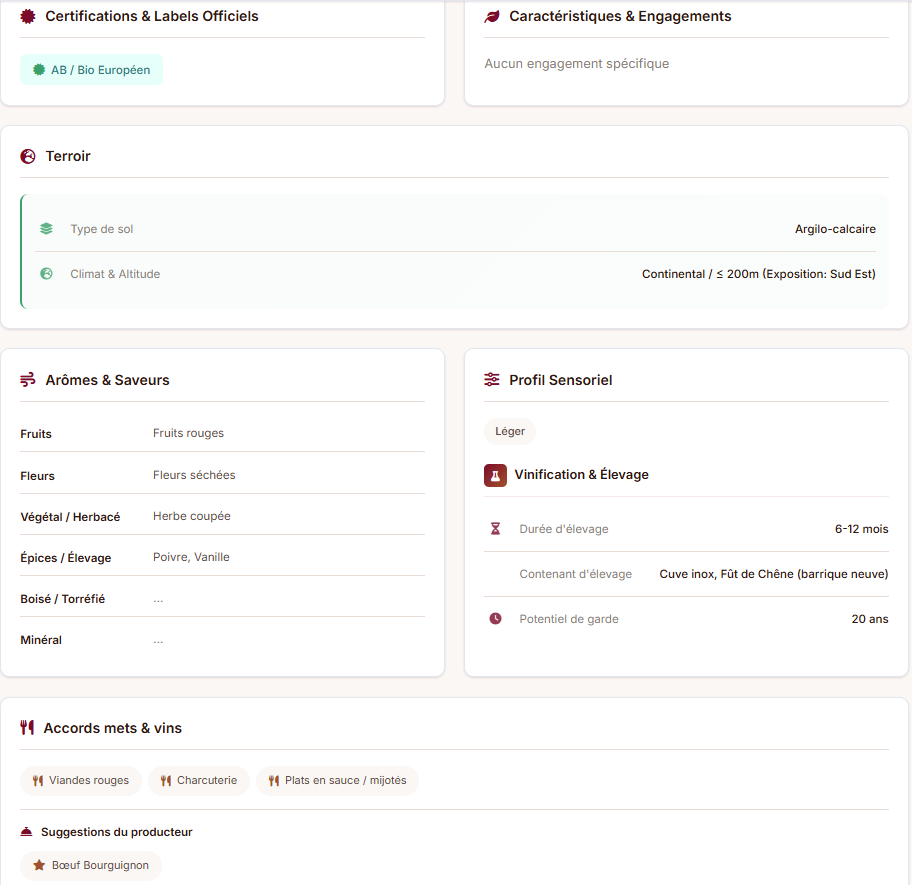Click the Viandes rouges pairing tag
The height and width of the screenshot is (885, 912).
(x=81, y=780)
